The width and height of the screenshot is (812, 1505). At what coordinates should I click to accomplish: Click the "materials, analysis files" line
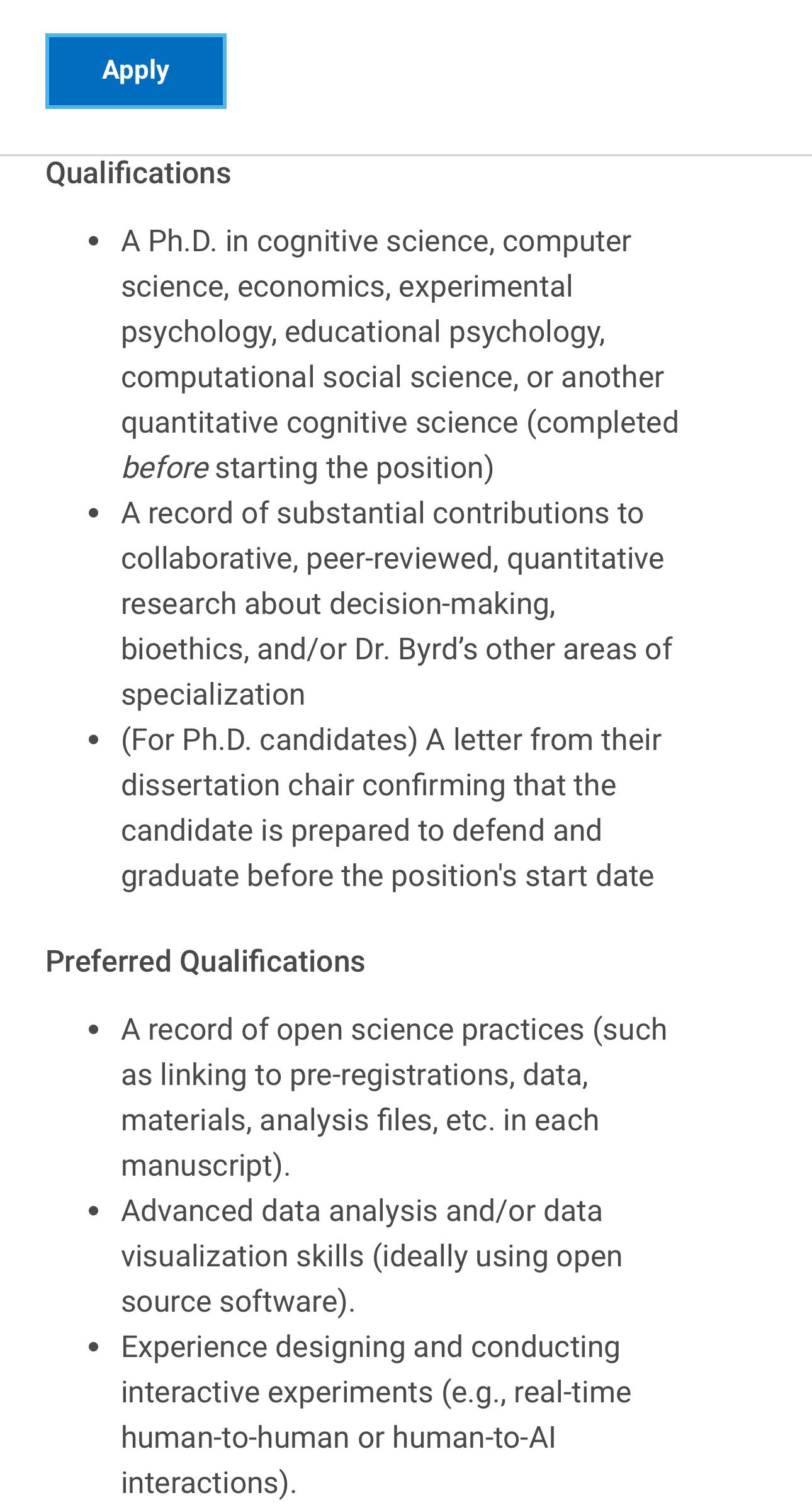(359, 1120)
